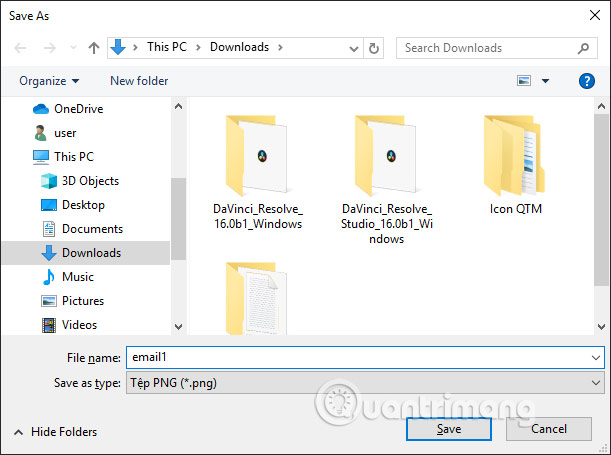The height and width of the screenshot is (455, 611).
Task: Select OneDrive in the navigation pane
Action: pyautogui.click(x=78, y=109)
